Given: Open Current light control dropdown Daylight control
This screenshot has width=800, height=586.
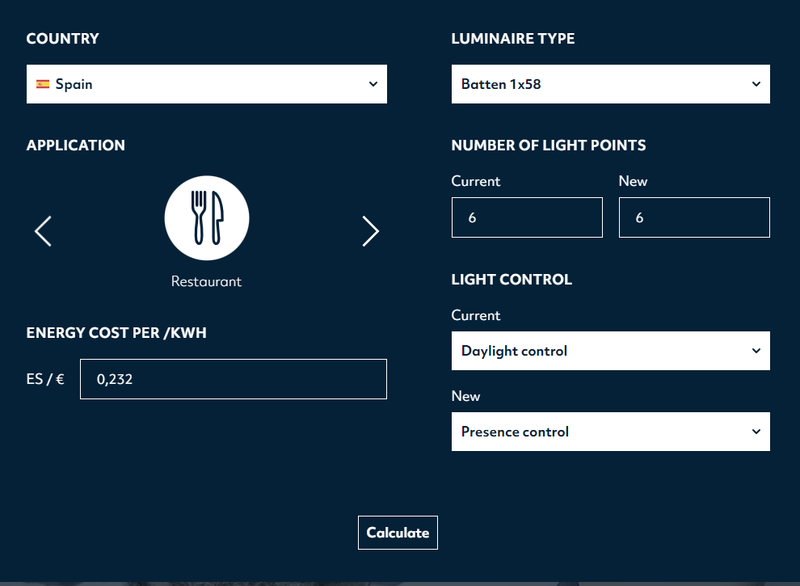Looking at the screenshot, I should 611,351.
